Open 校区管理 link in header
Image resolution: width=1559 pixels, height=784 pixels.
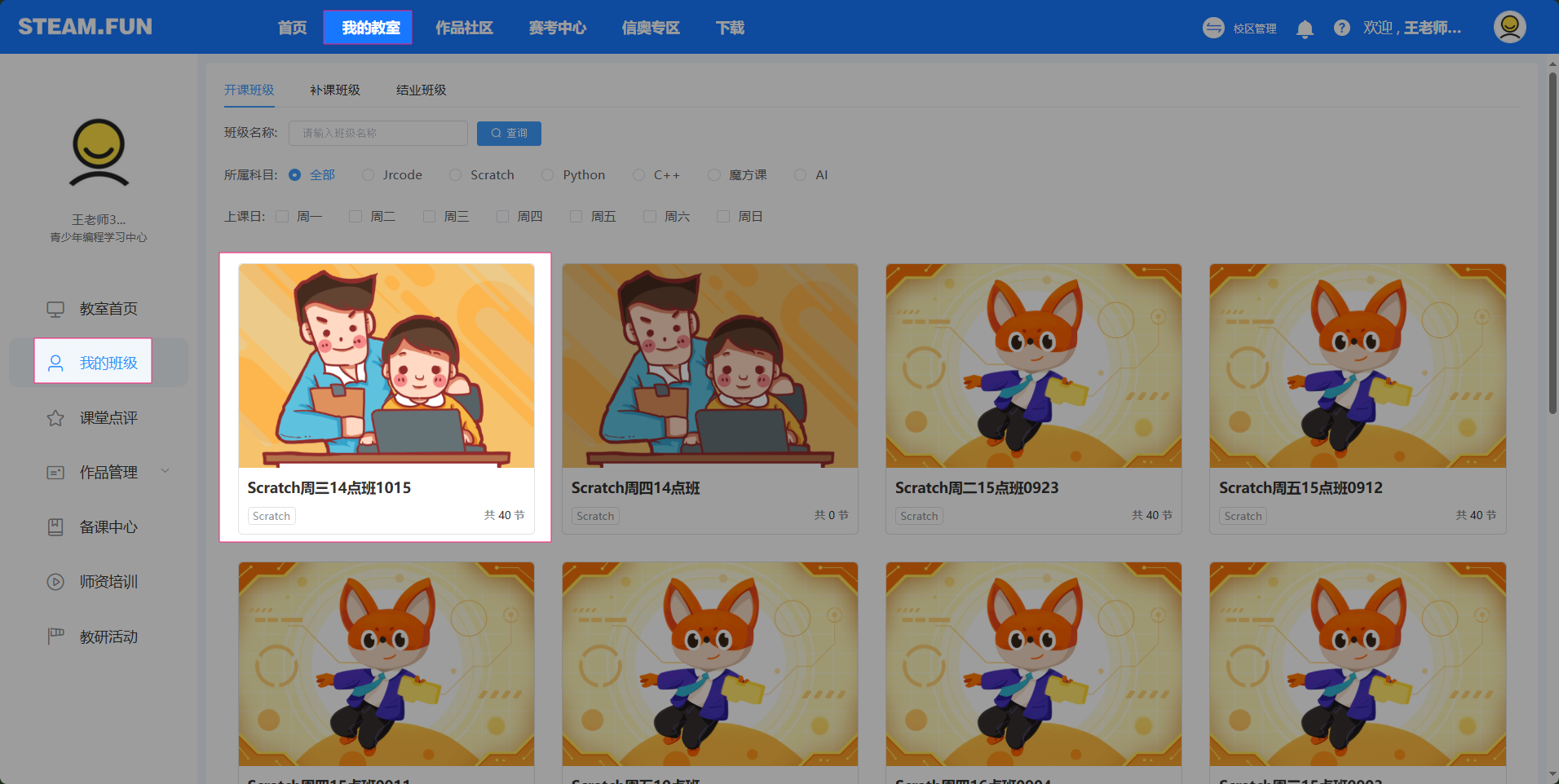coord(1255,29)
